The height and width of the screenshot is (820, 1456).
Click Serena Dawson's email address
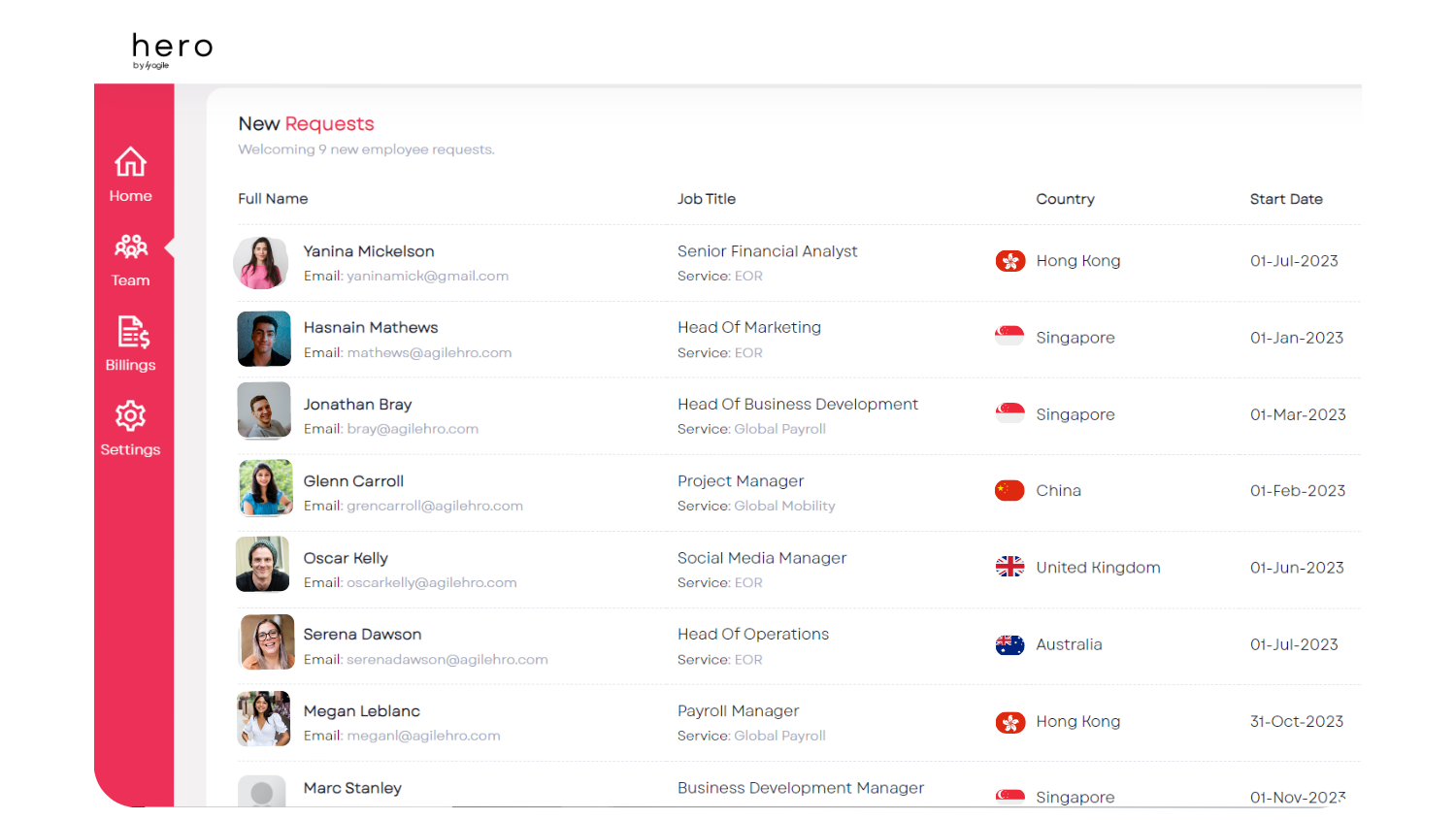pyautogui.click(x=447, y=660)
